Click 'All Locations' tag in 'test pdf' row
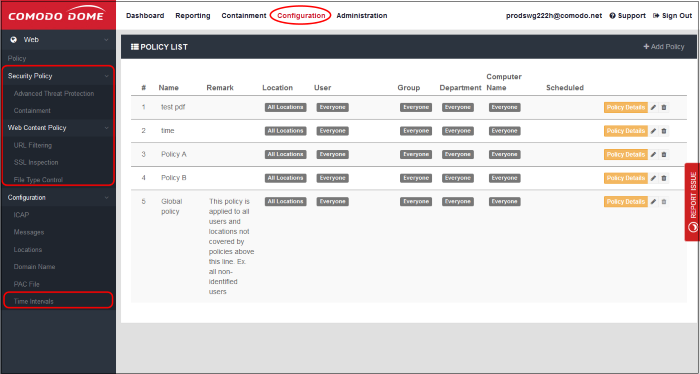The height and width of the screenshot is (374, 700). tap(285, 108)
